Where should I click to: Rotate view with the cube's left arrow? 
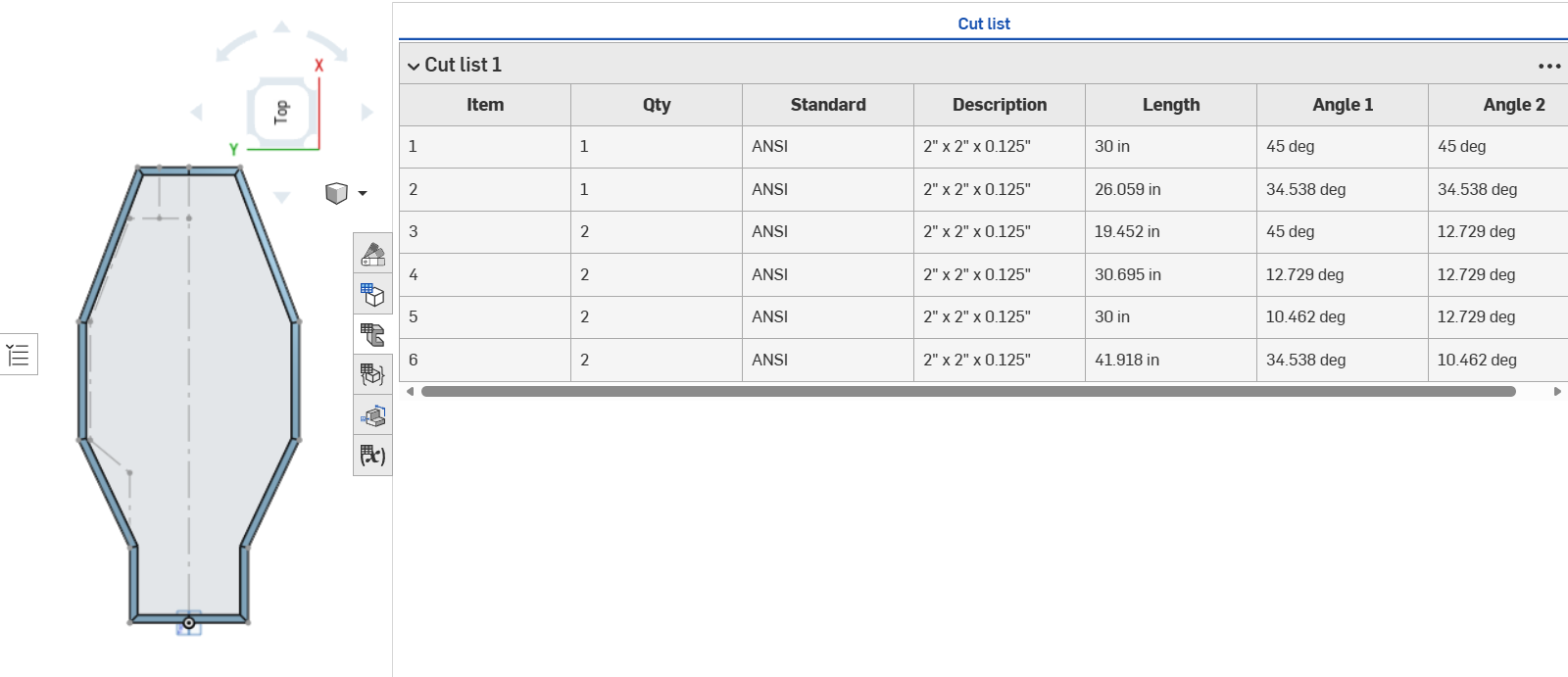click(x=196, y=113)
